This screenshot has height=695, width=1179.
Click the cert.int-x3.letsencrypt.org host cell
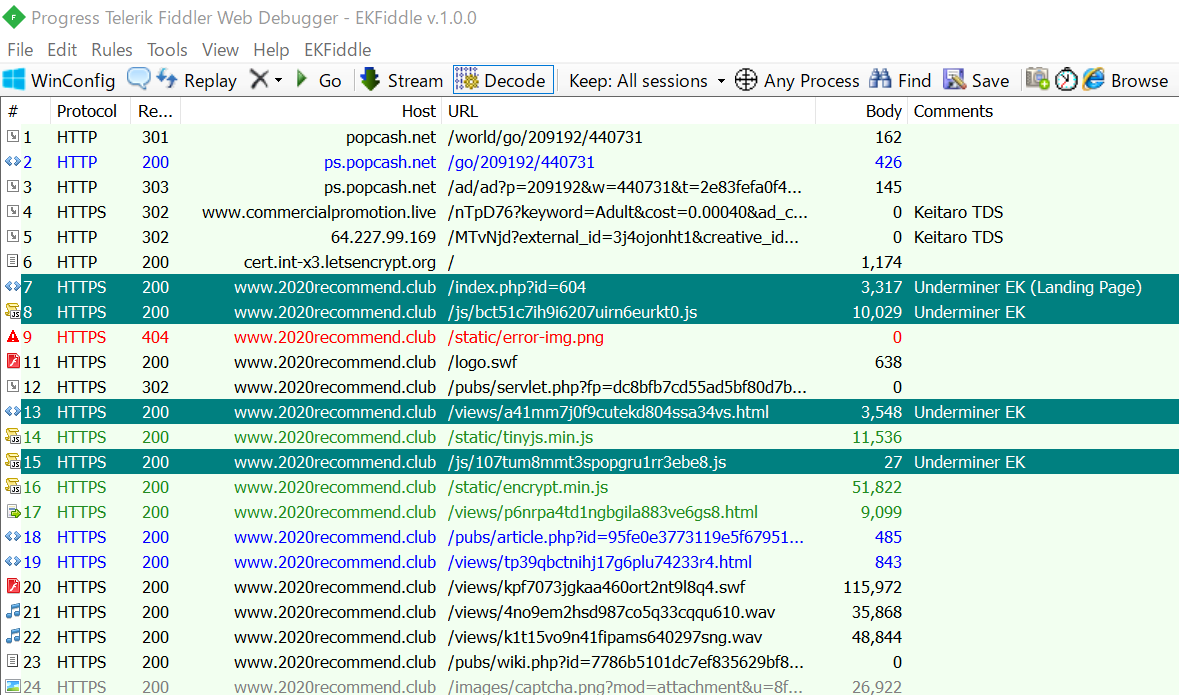coord(340,262)
